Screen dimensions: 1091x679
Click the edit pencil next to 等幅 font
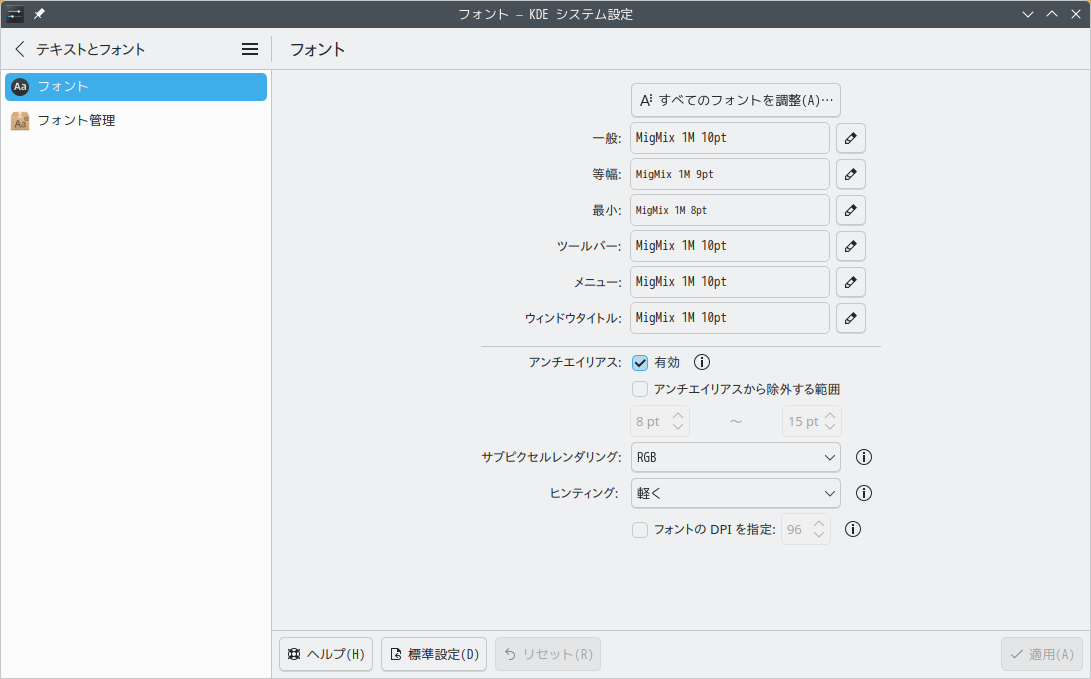point(850,174)
